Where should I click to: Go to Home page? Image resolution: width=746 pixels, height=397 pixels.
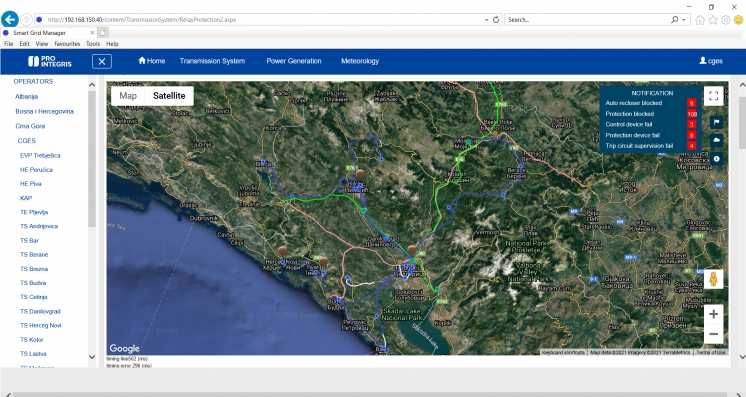(x=152, y=61)
